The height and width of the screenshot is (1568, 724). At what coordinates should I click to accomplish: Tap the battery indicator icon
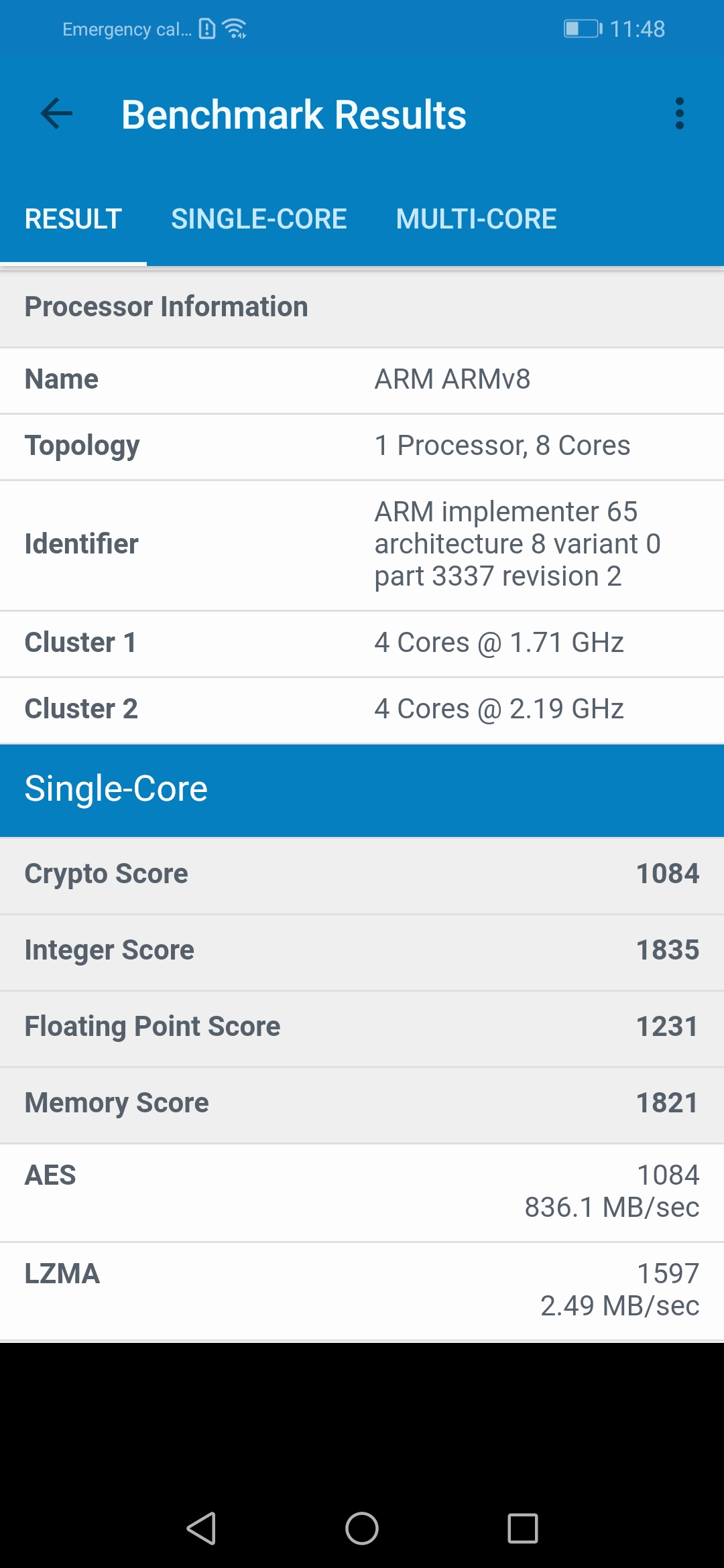pyautogui.click(x=582, y=29)
